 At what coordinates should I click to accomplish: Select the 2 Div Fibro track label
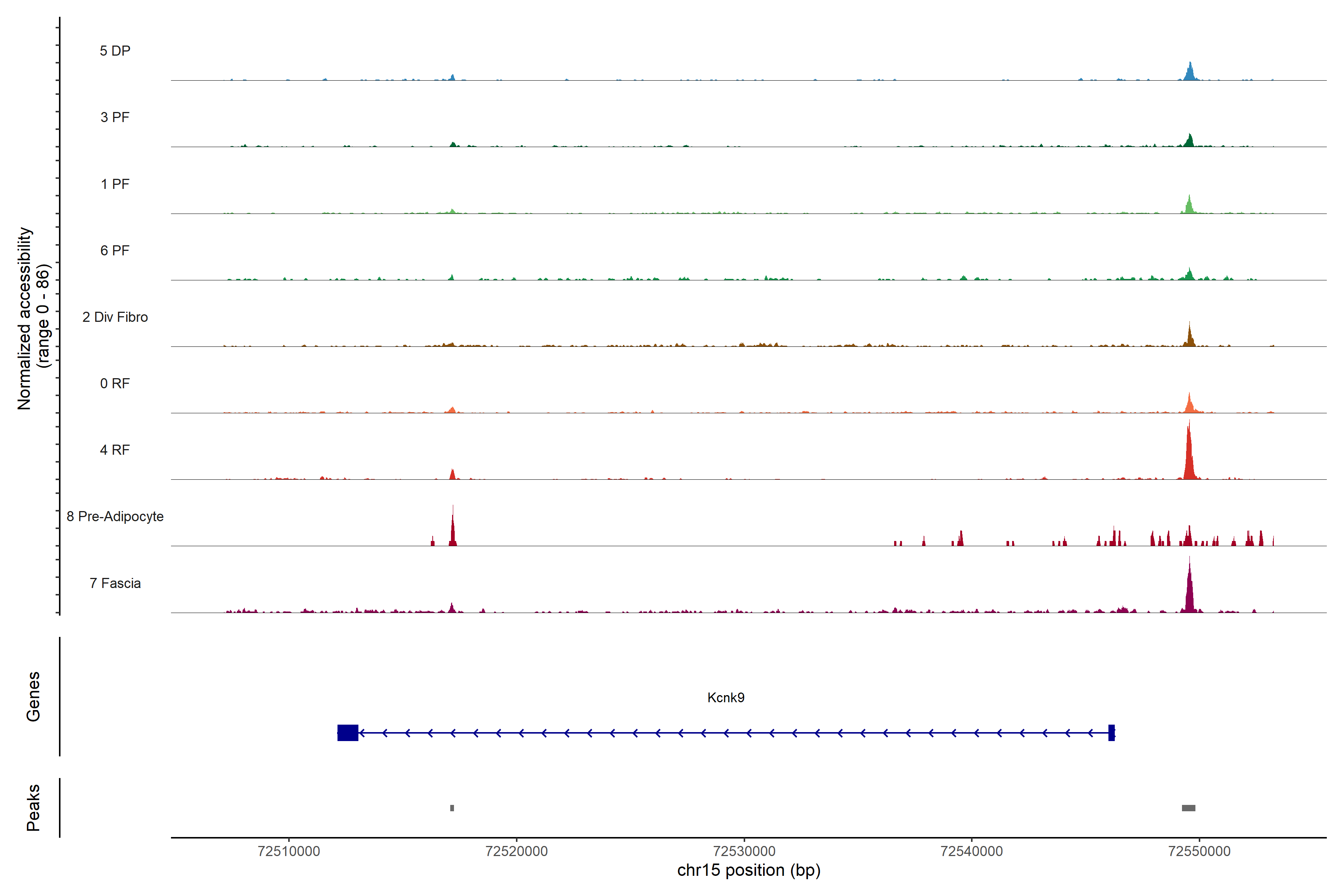pos(115,317)
